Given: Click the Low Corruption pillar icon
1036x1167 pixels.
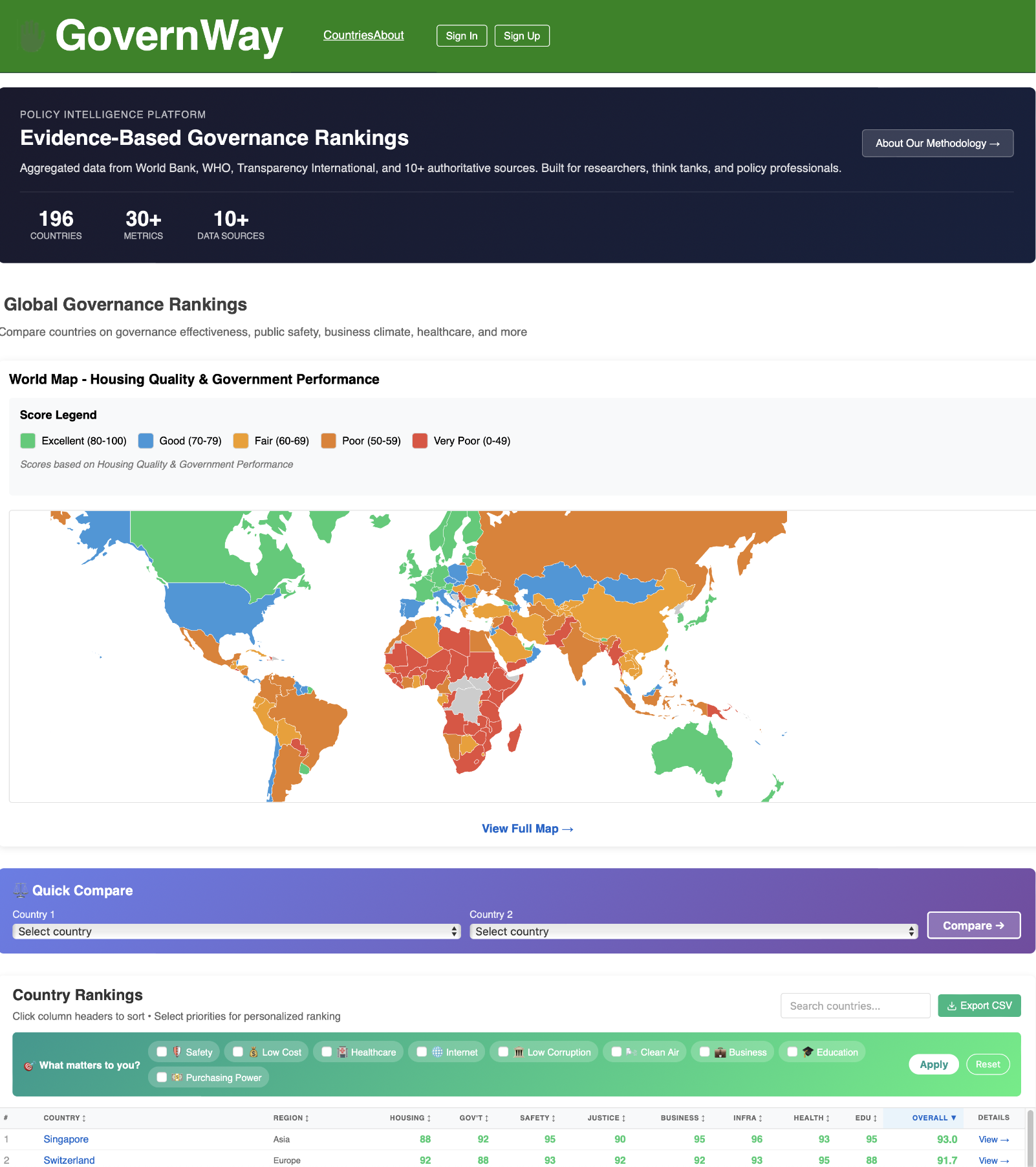Looking at the screenshot, I should (x=521, y=1052).
